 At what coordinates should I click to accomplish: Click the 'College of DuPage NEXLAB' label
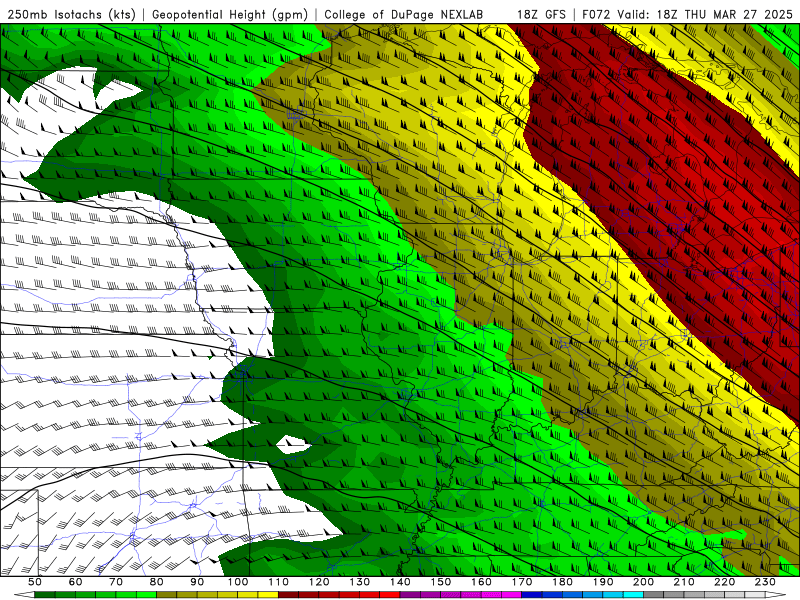[404, 15]
